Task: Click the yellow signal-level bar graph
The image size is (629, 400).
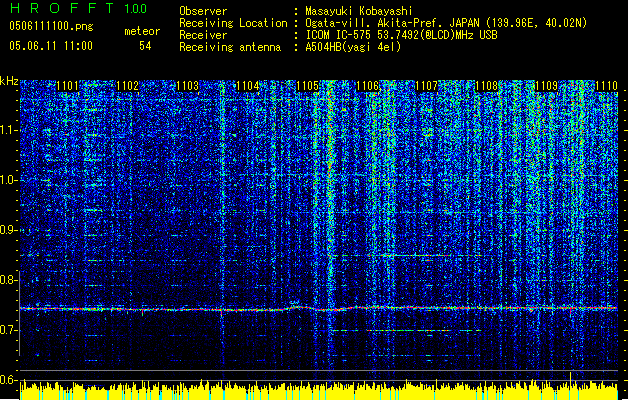Action: (x=319, y=390)
